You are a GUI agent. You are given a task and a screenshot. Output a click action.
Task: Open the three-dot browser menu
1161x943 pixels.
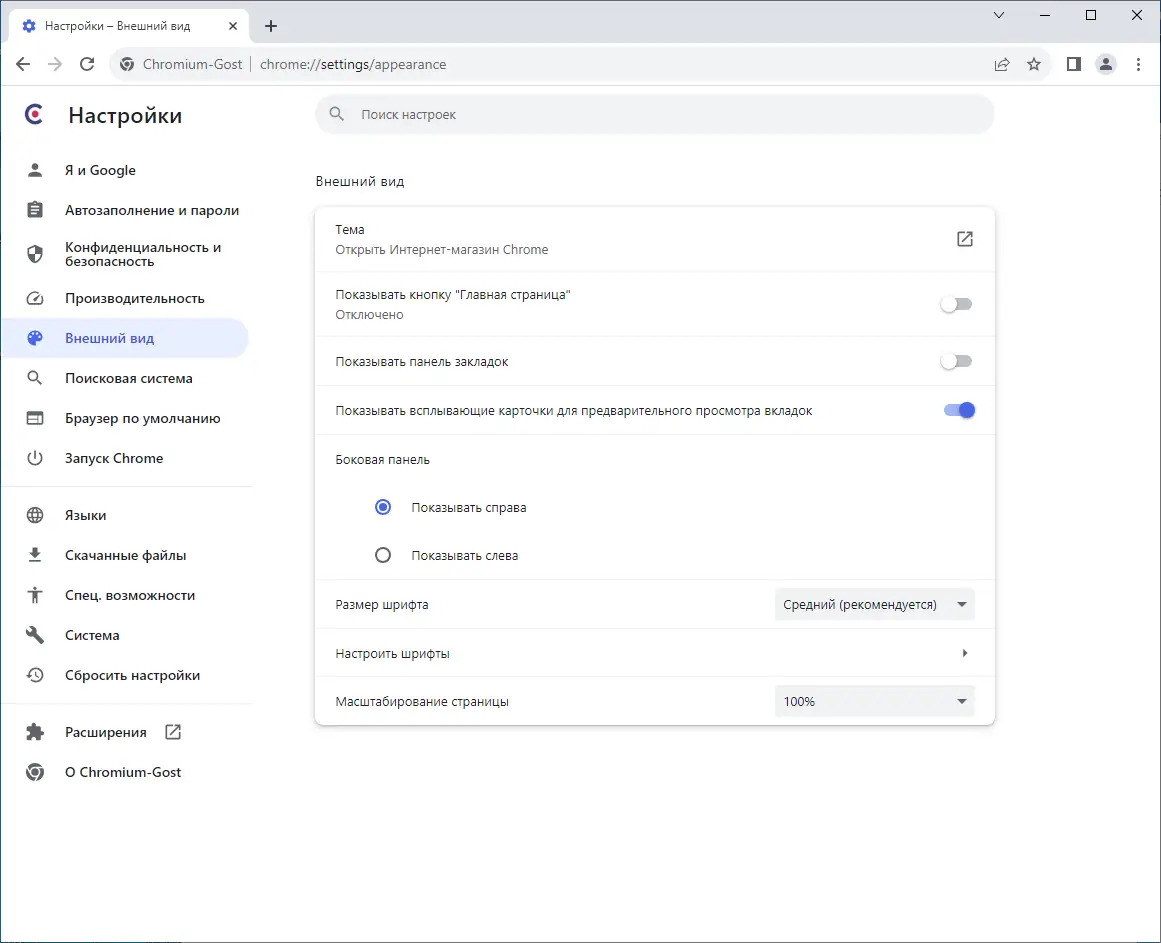1139,64
